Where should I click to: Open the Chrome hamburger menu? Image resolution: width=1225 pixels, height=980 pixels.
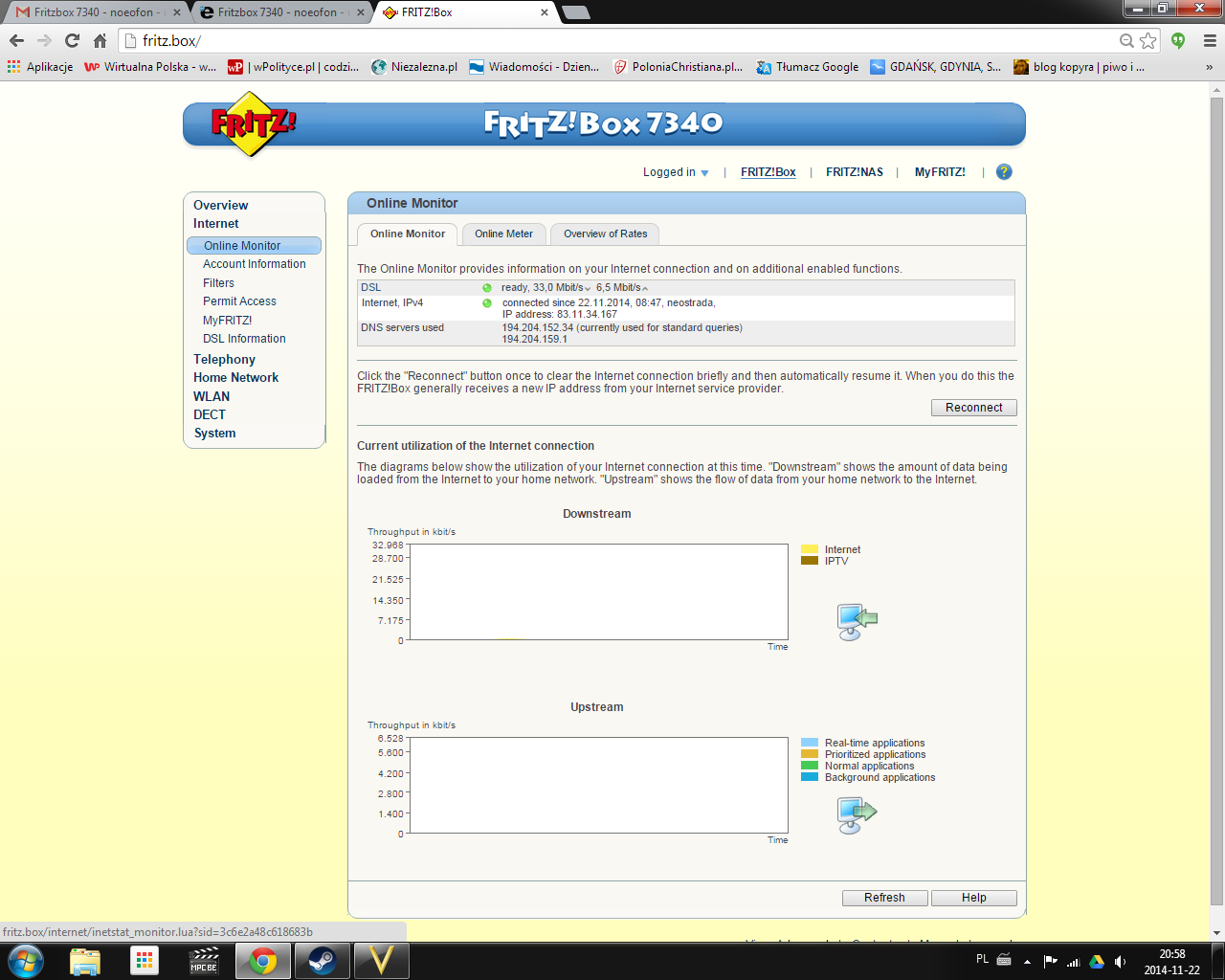(1210, 40)
